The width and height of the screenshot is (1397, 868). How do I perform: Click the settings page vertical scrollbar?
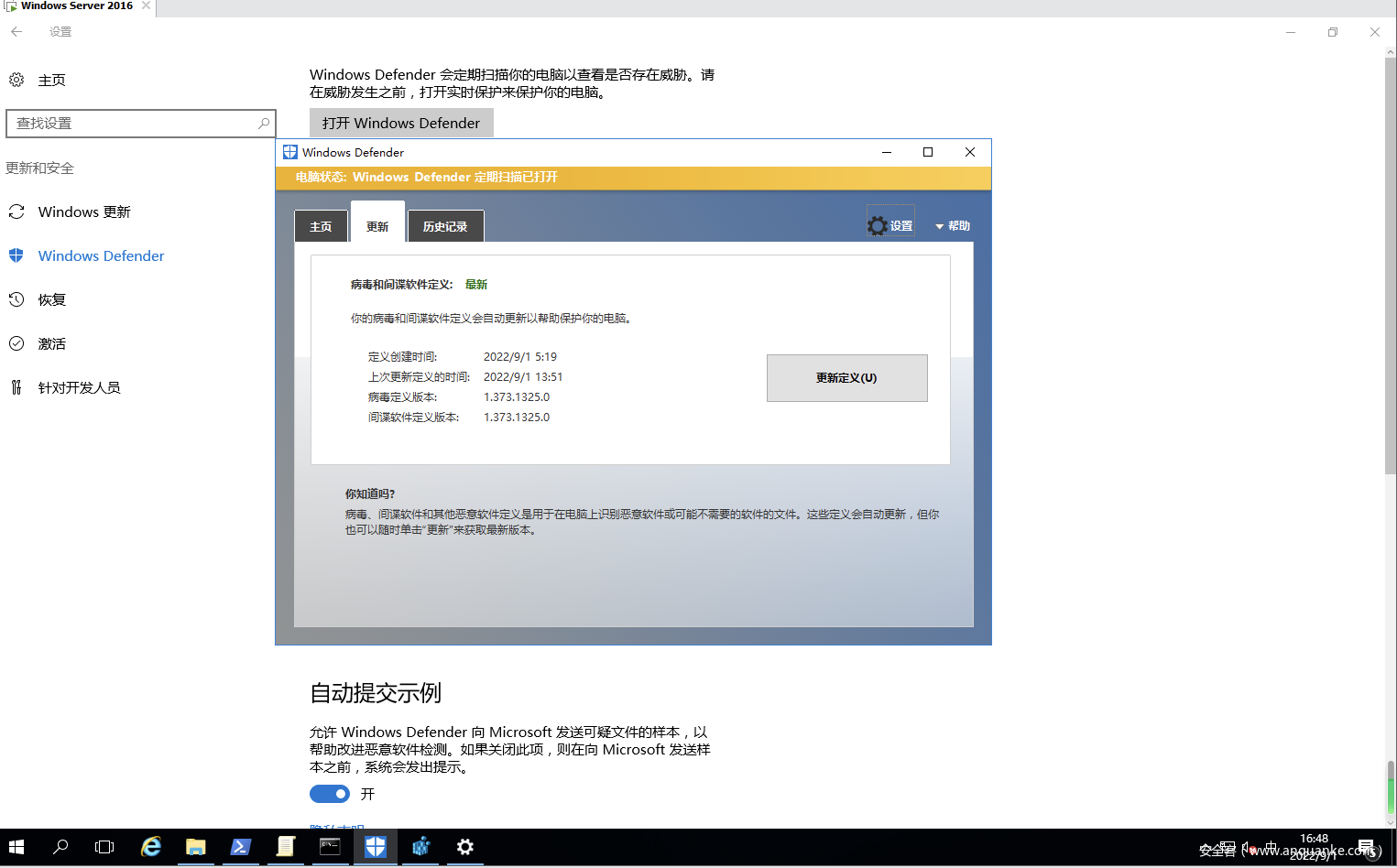[x=1391, y=266]
